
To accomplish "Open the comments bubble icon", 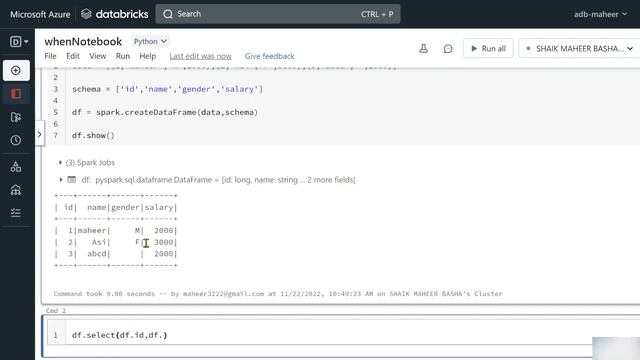I will [x=448, y=49].
